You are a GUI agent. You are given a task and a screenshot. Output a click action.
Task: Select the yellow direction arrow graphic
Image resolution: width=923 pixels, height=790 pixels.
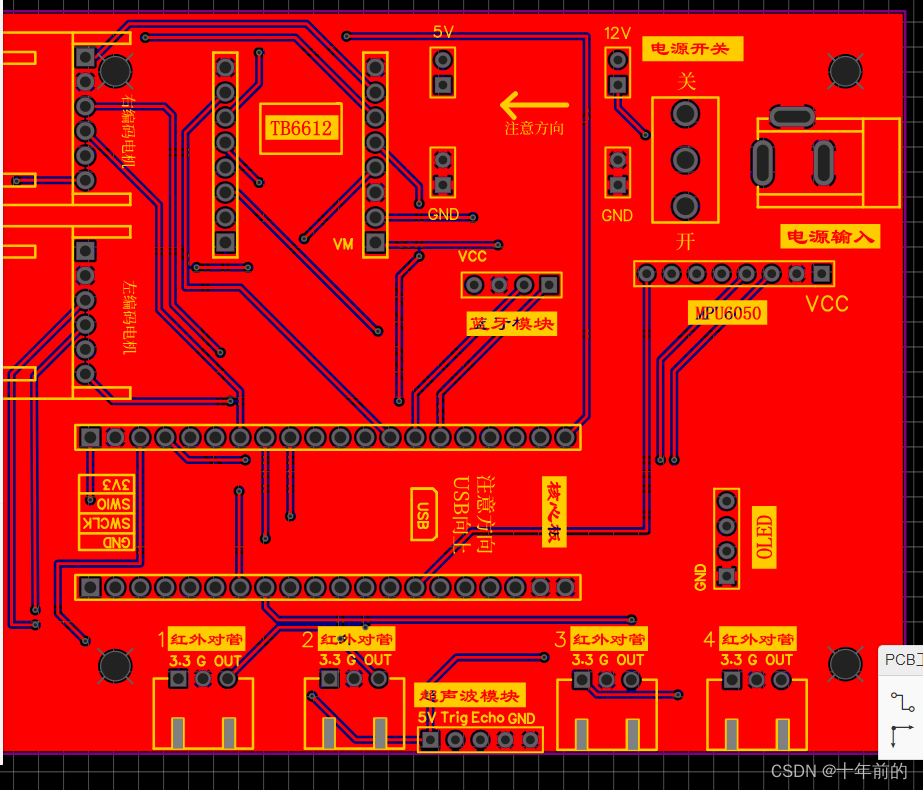[x=534, y=105]
